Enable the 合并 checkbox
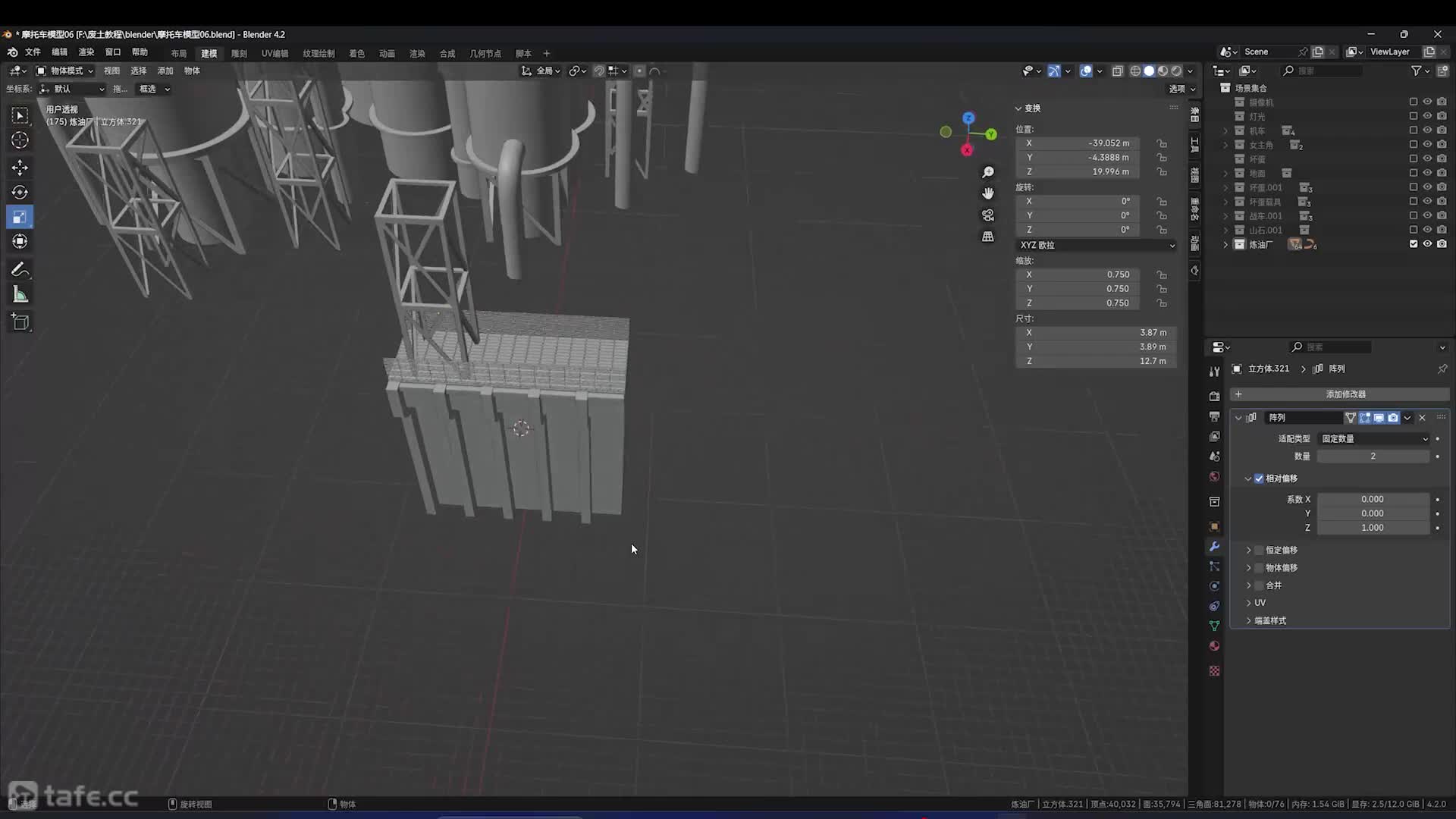 click(1259, 585)
